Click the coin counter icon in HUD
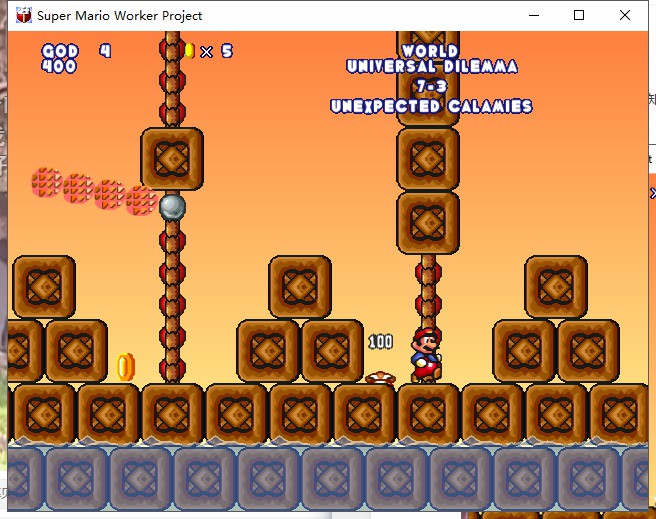Viewport: 656px width, 519px height. (x=190, y=51)
